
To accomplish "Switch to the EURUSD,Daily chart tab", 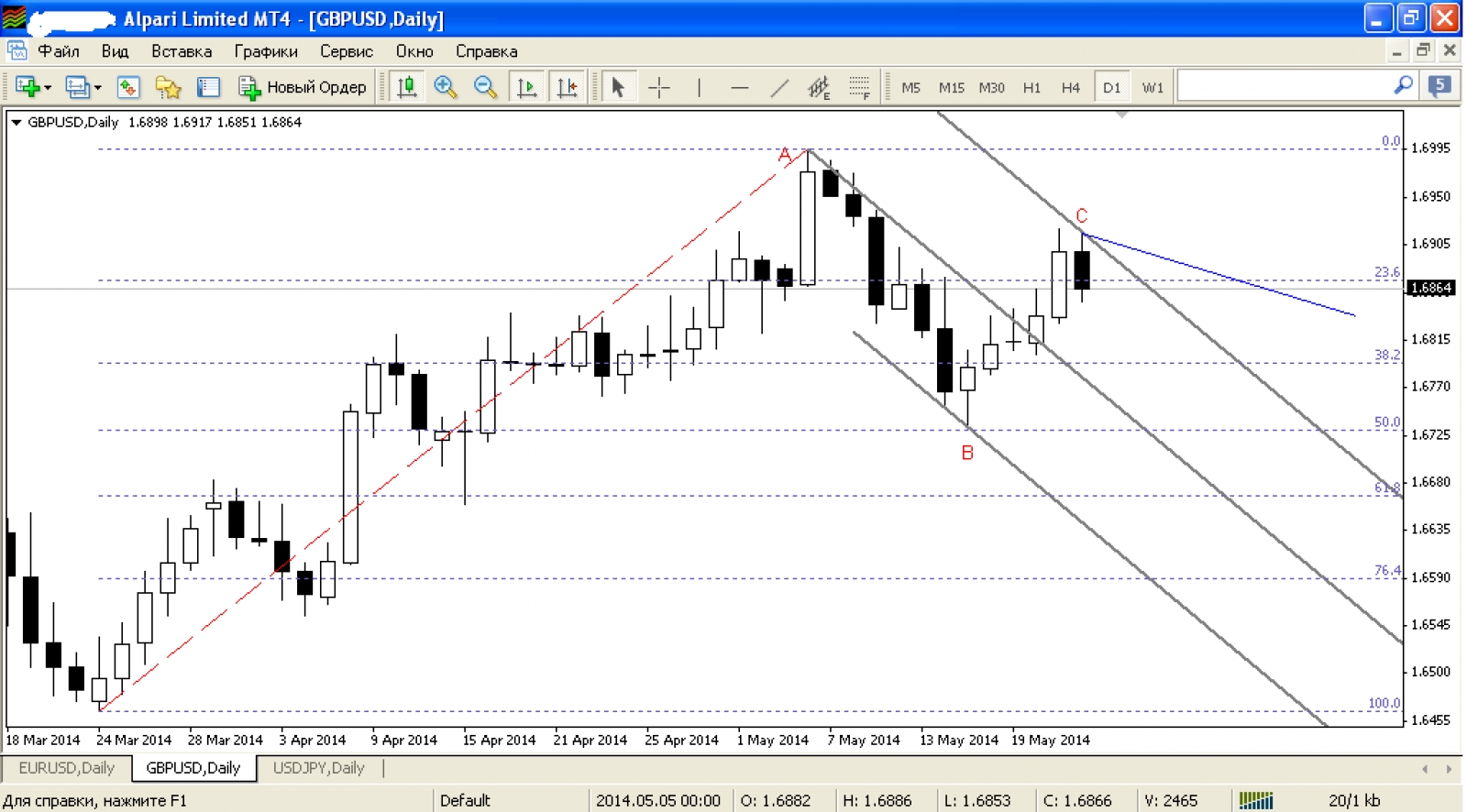I will point(66,768).
